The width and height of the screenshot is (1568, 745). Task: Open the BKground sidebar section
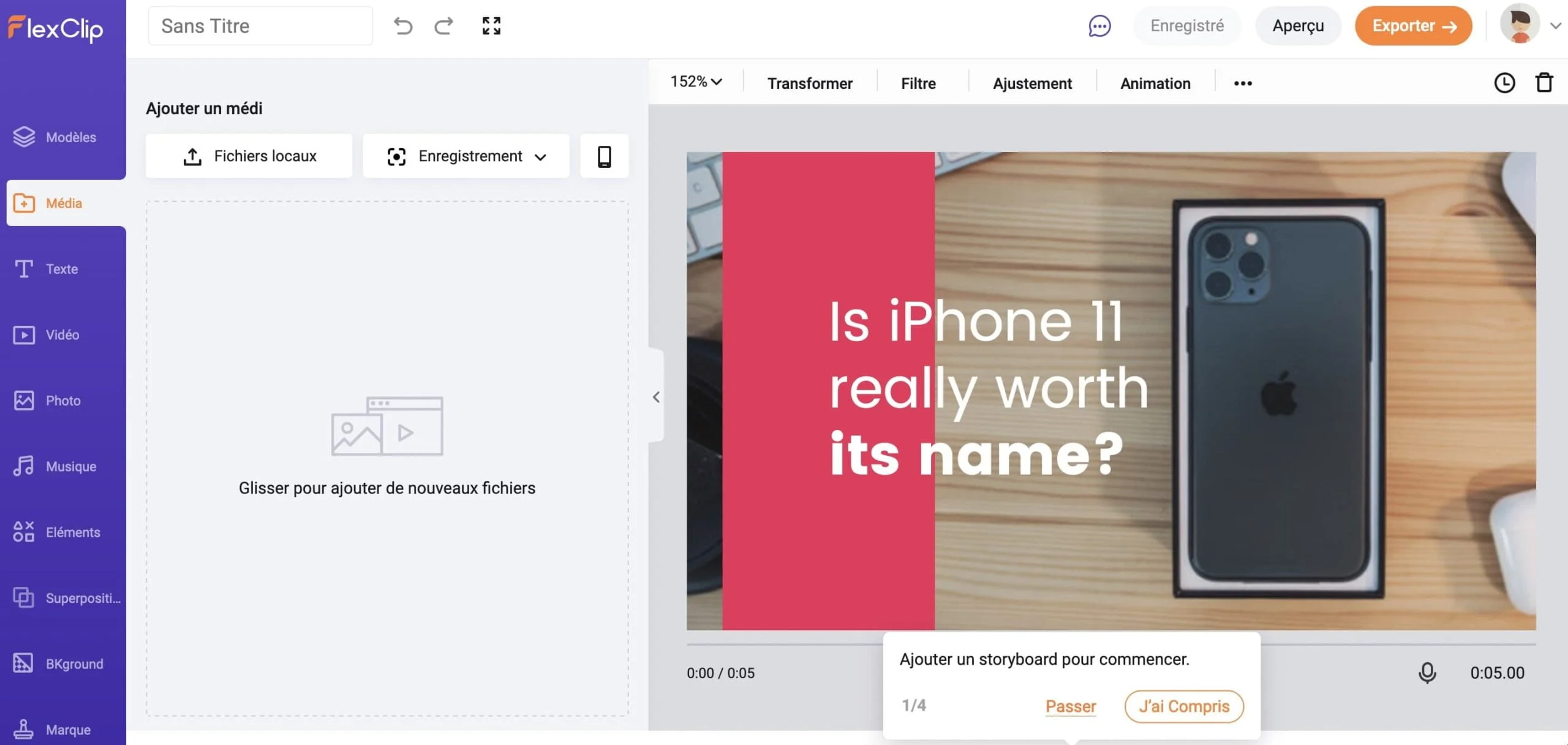(63, 664)
